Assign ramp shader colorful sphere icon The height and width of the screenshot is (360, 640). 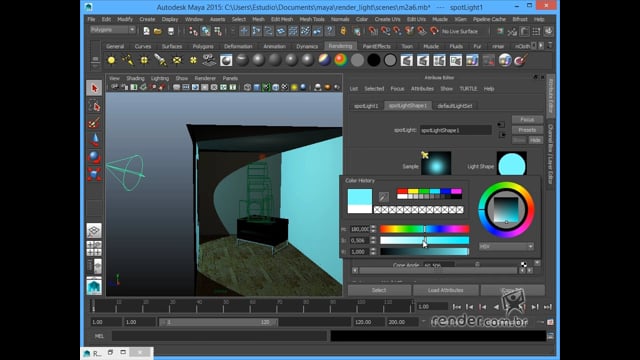tap(340, 60)
